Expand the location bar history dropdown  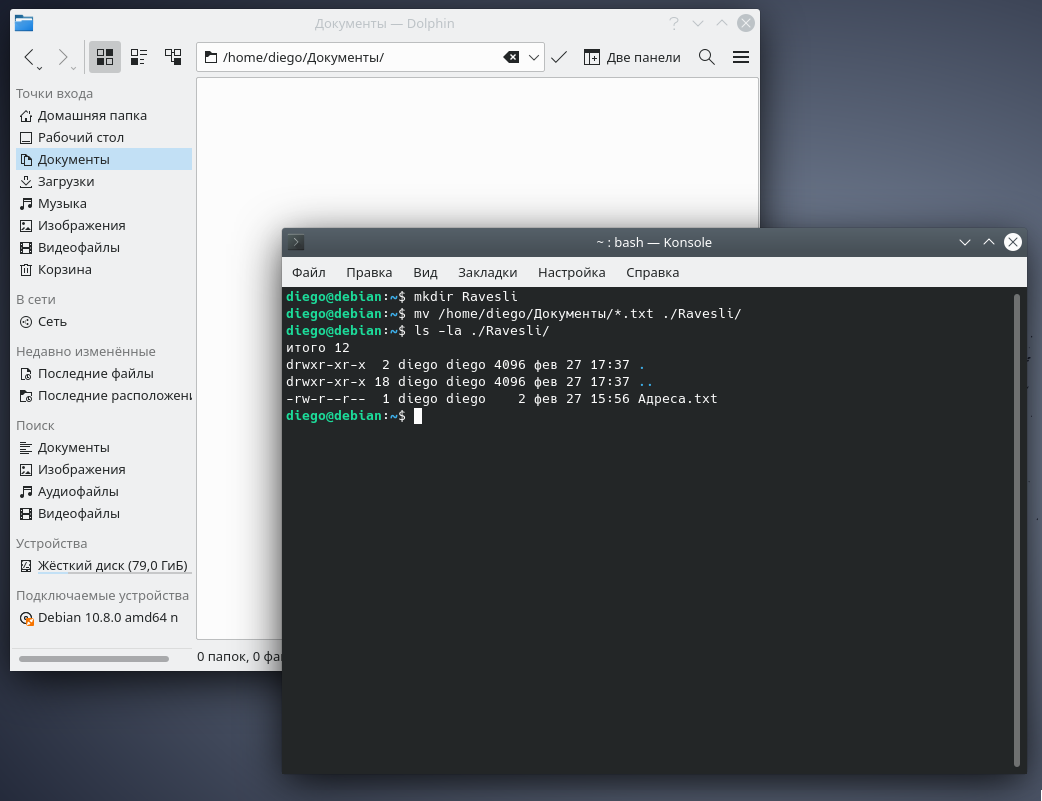pyautogui.click(x=534, y=57)
